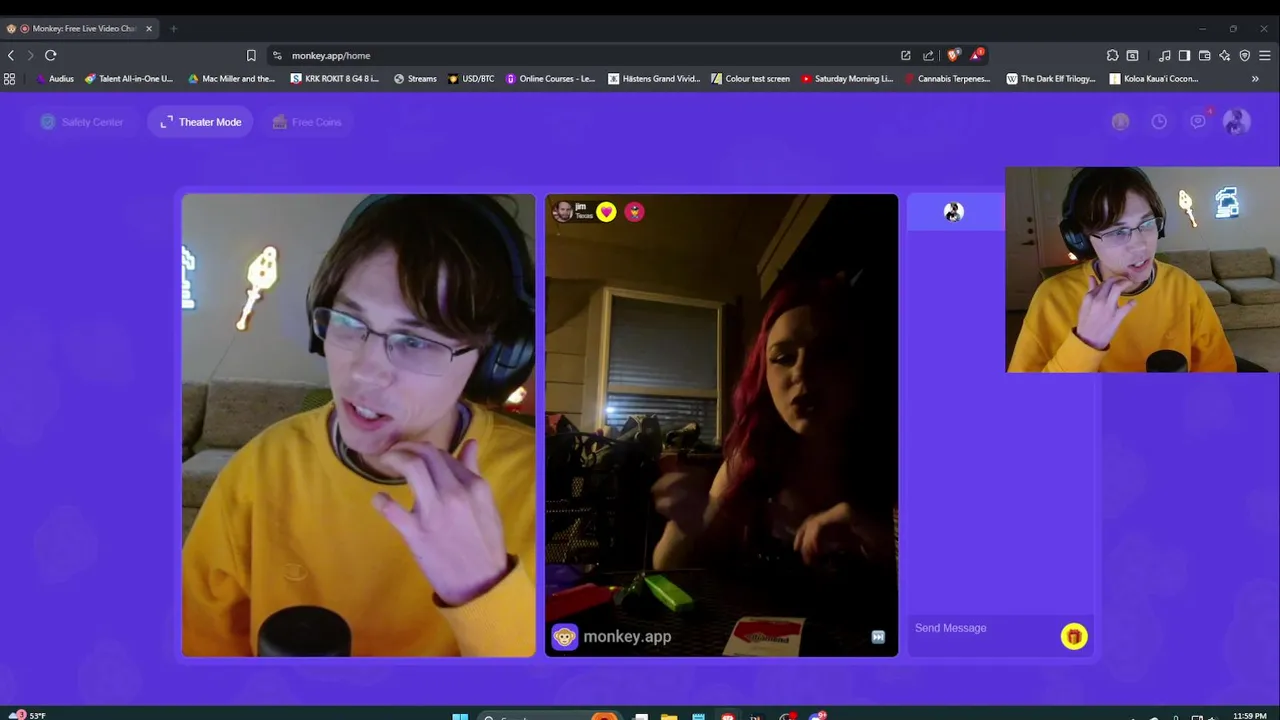Toggle the browser sidebar panel

pyautogui.click(x=1184, y=56)
